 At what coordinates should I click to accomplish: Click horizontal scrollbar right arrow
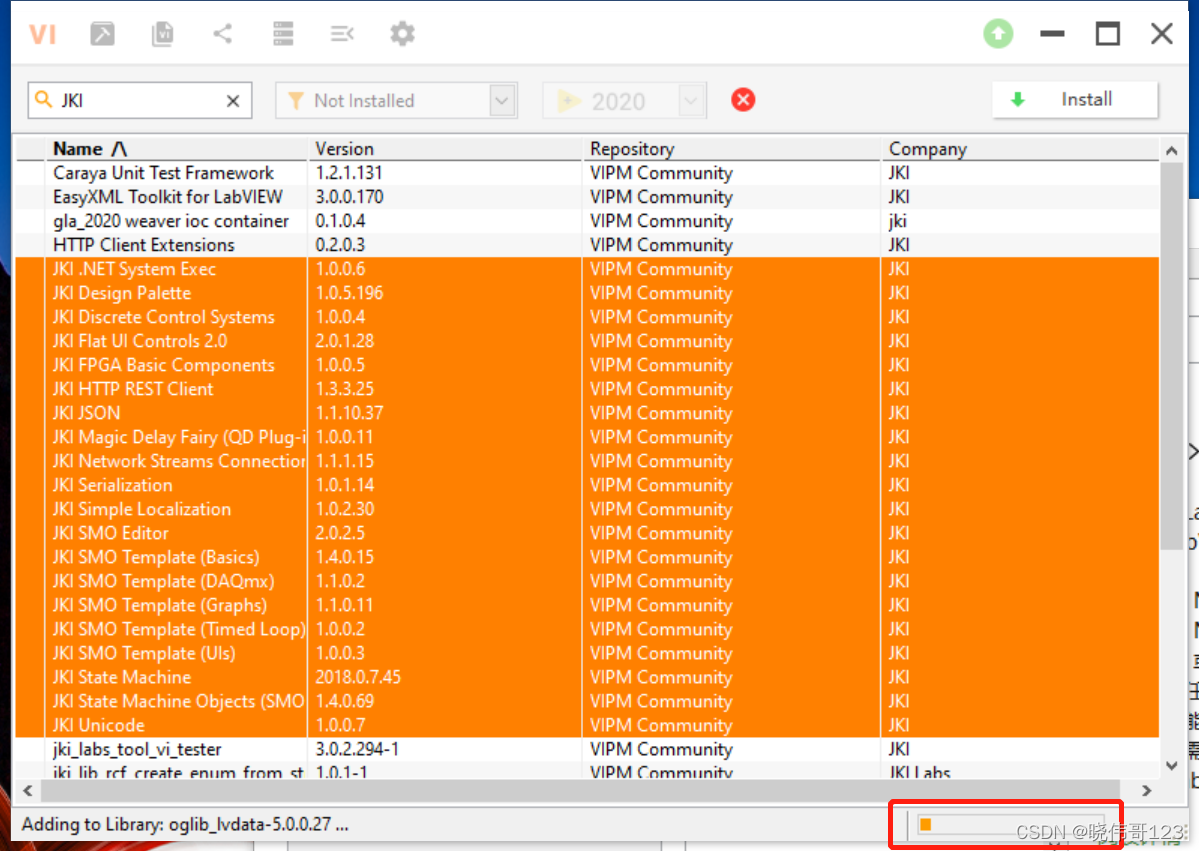1146,791
